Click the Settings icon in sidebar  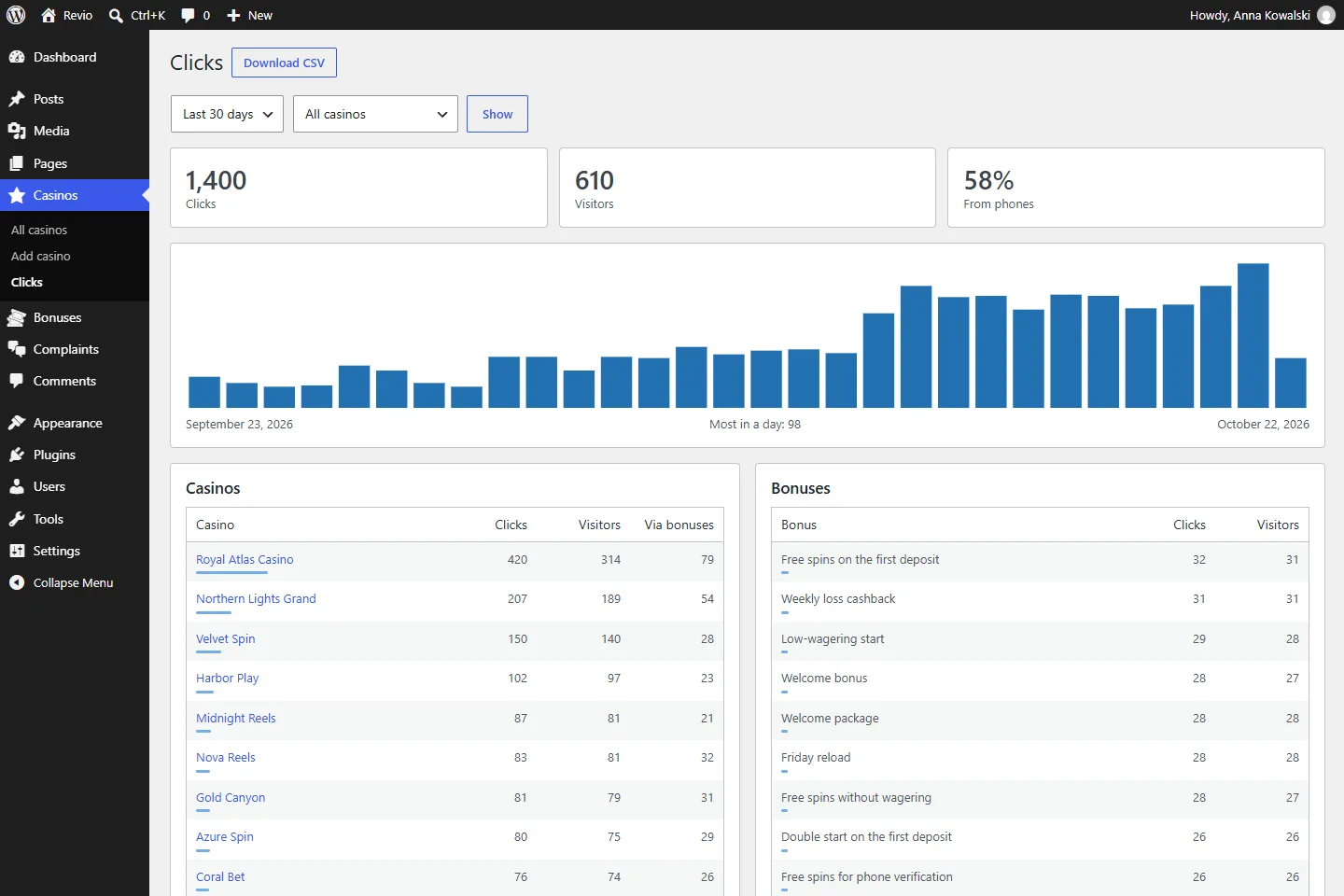point(17,551)
